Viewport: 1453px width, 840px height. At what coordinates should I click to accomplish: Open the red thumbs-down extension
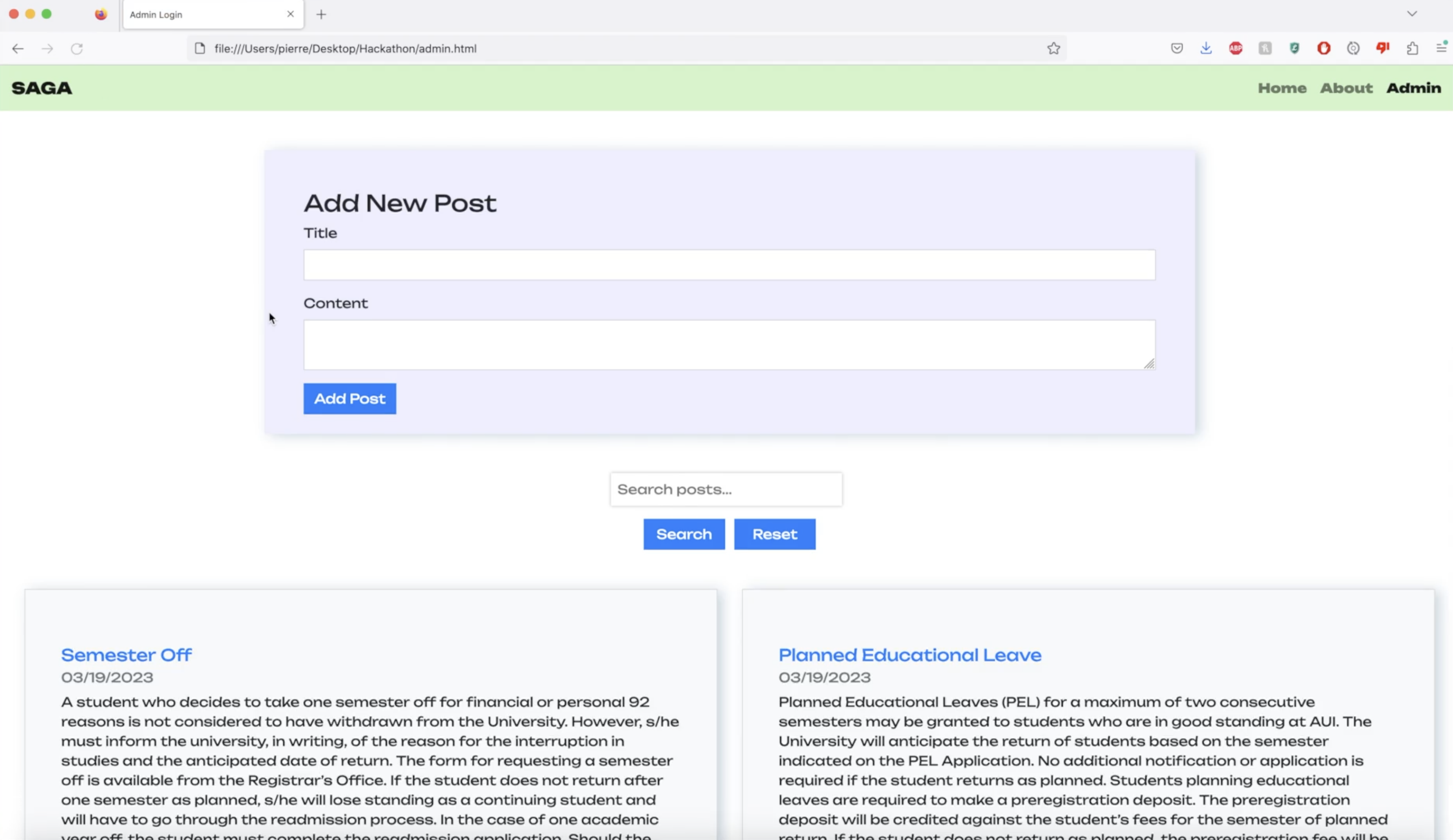1383,48
